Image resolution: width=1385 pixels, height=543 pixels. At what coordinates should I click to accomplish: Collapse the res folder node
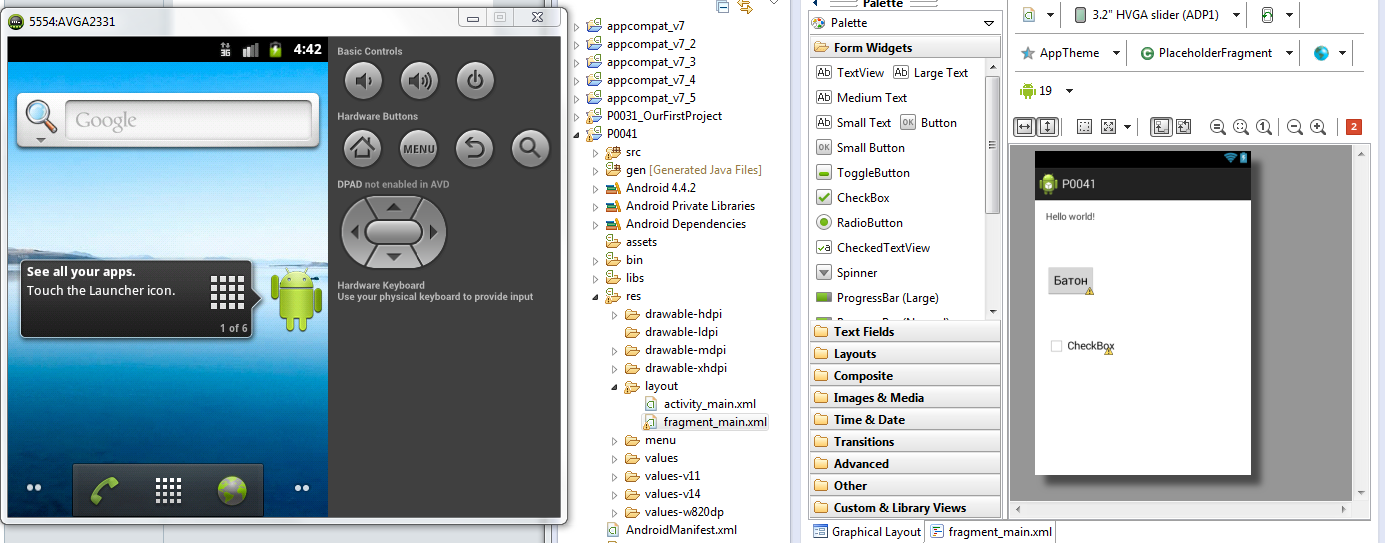(x=595, y=296)
